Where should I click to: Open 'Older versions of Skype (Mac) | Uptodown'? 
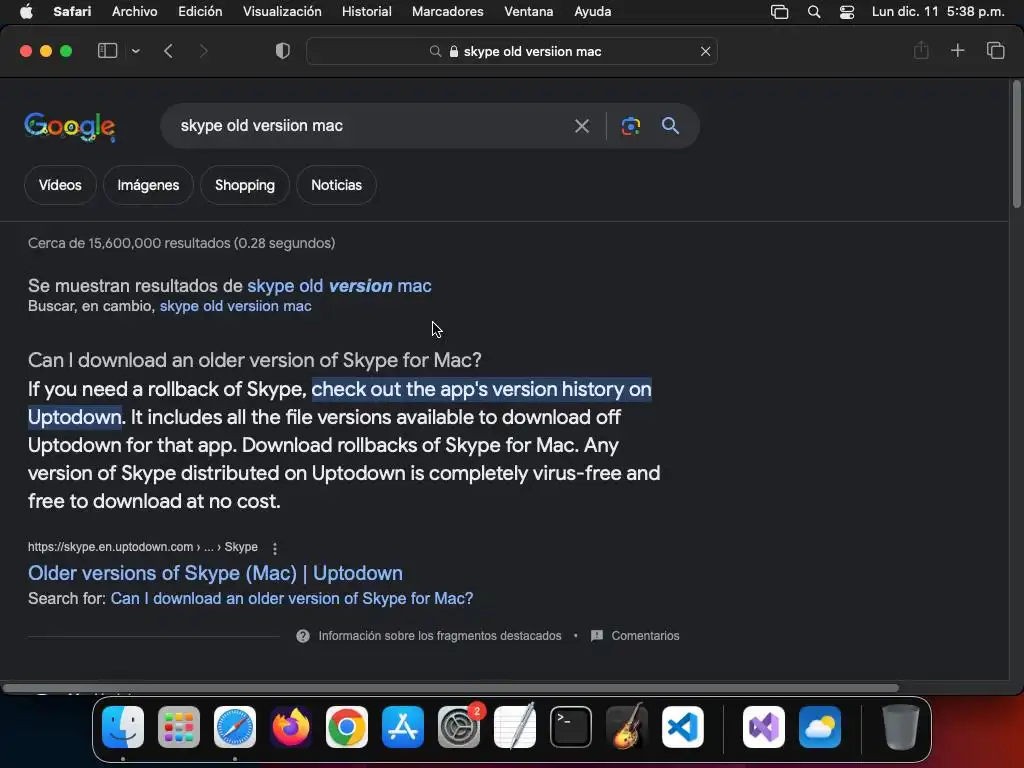tap(216, 573)
